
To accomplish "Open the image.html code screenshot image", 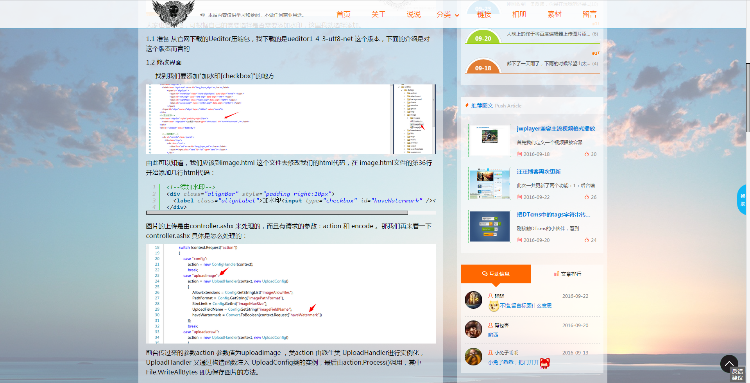I will click(291, 119).
